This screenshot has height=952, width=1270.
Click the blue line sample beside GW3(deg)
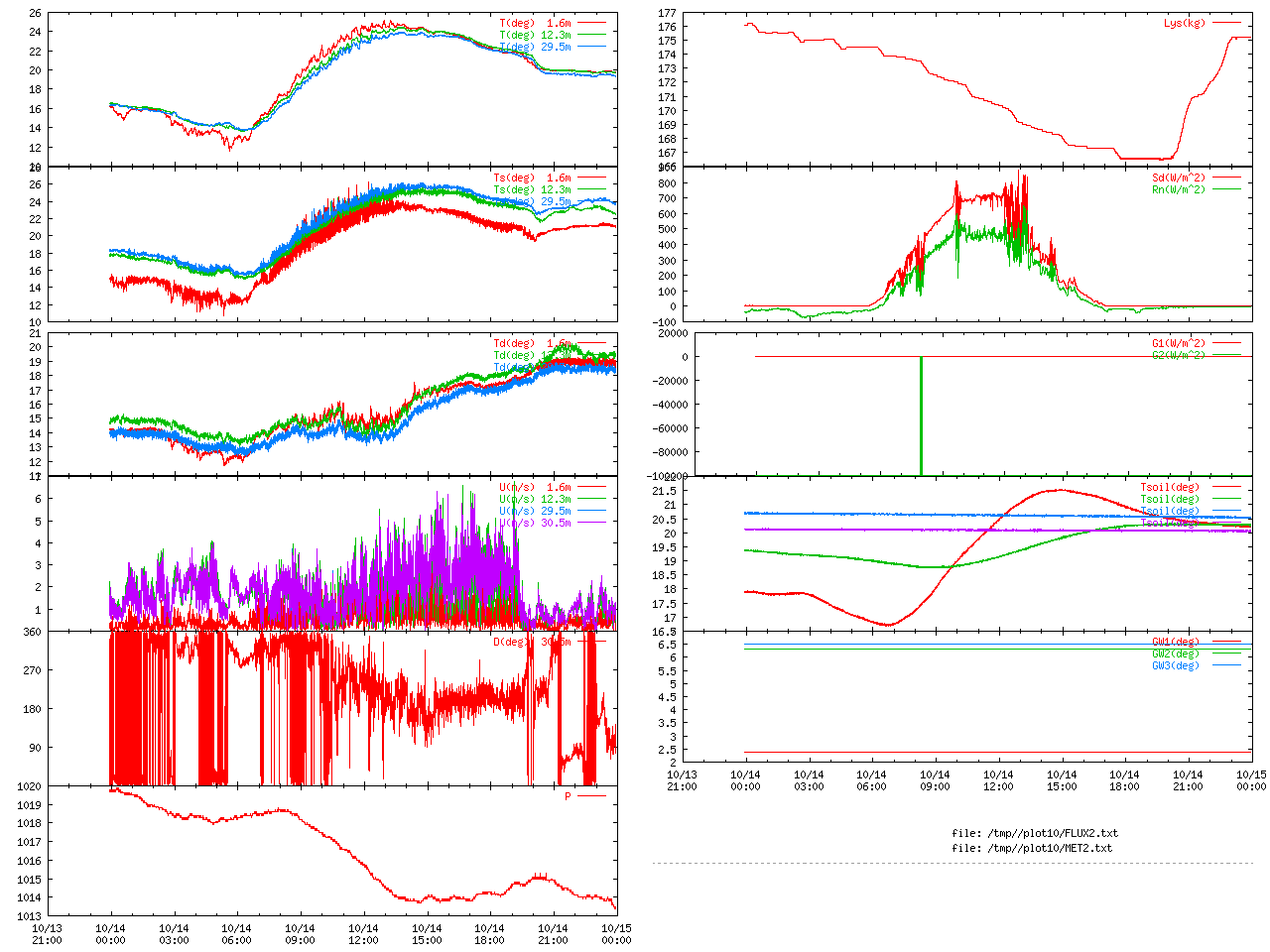tap(1226, 665)
